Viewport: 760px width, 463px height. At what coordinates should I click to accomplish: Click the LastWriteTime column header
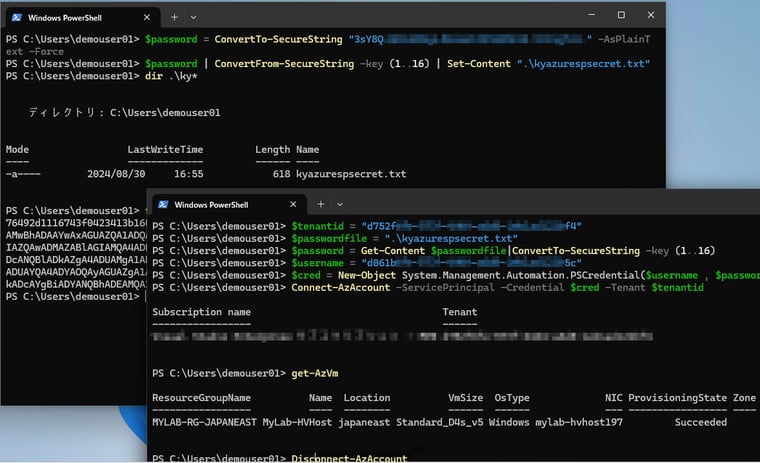pyautogui.click(x=165, y=149)
